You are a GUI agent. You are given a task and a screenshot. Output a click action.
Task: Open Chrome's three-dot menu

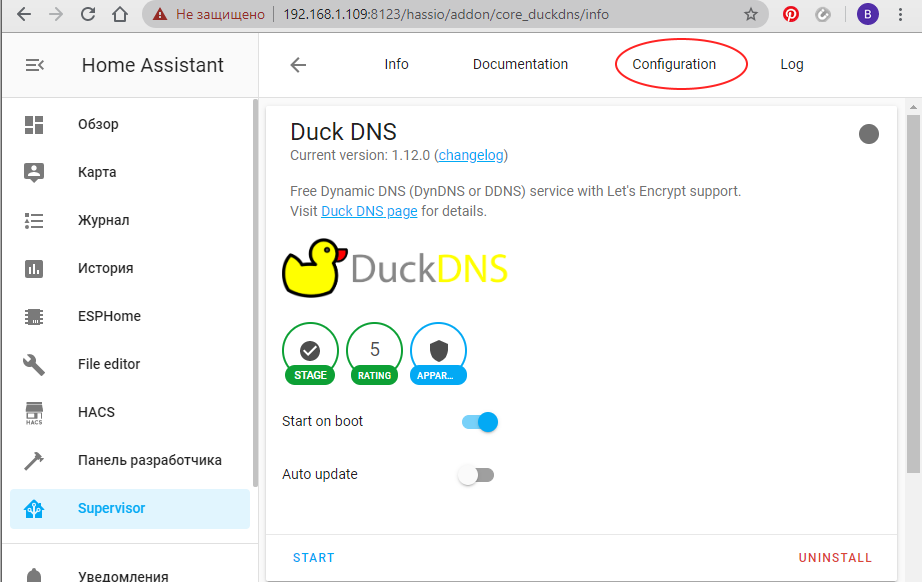click(900, 14)
